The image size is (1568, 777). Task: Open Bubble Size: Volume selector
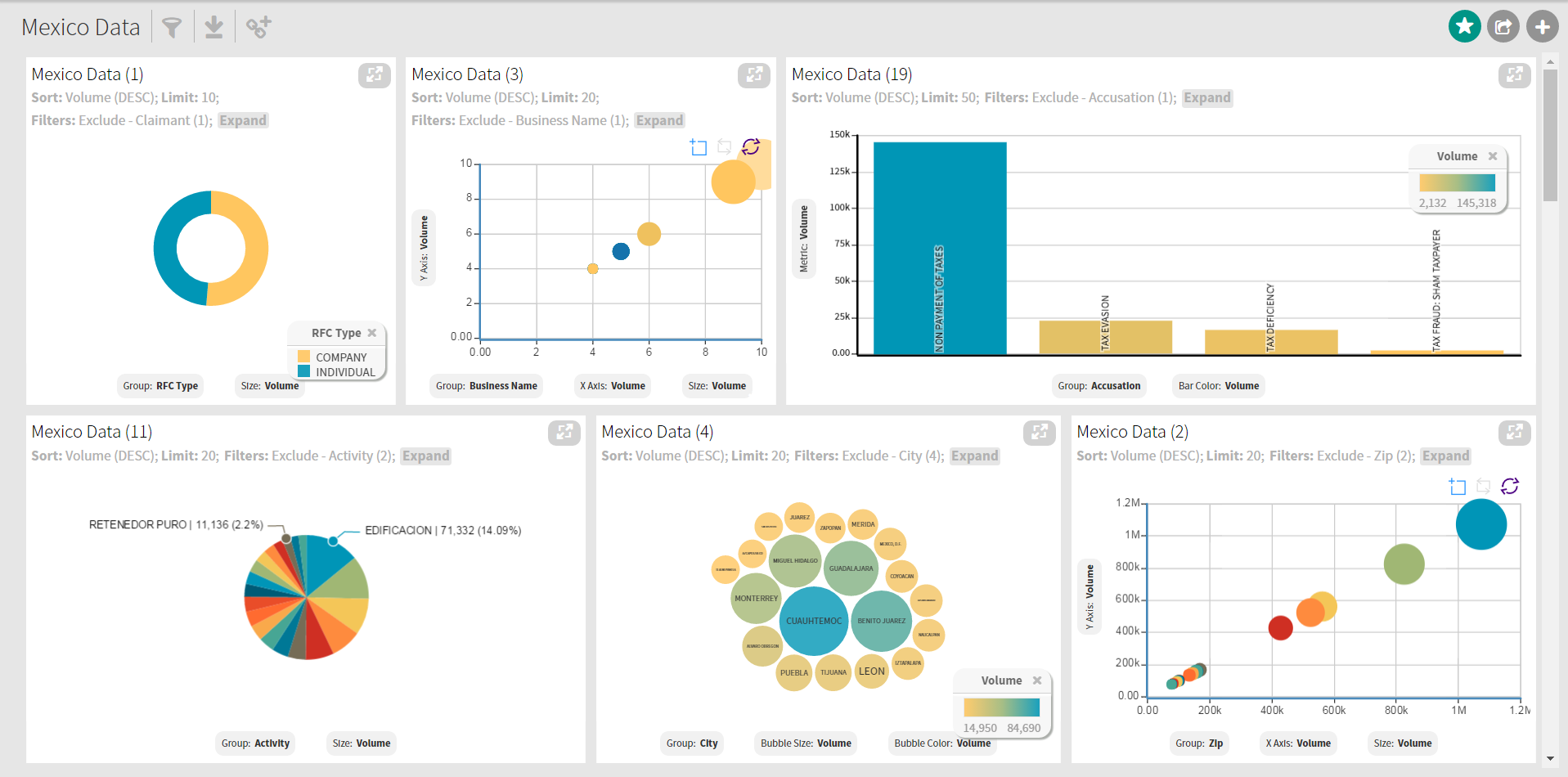(x=806, y=743)
